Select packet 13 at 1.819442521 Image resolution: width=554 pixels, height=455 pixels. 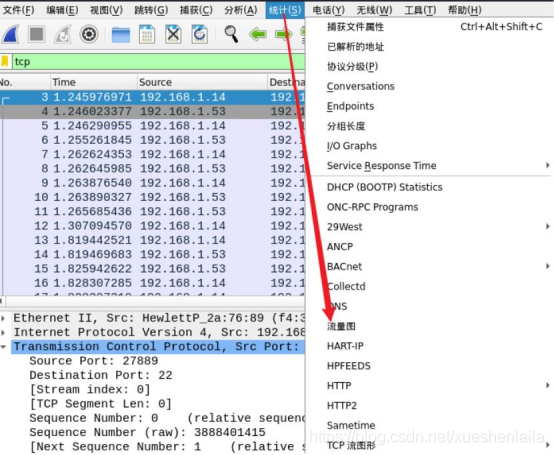tap(152, 240)
